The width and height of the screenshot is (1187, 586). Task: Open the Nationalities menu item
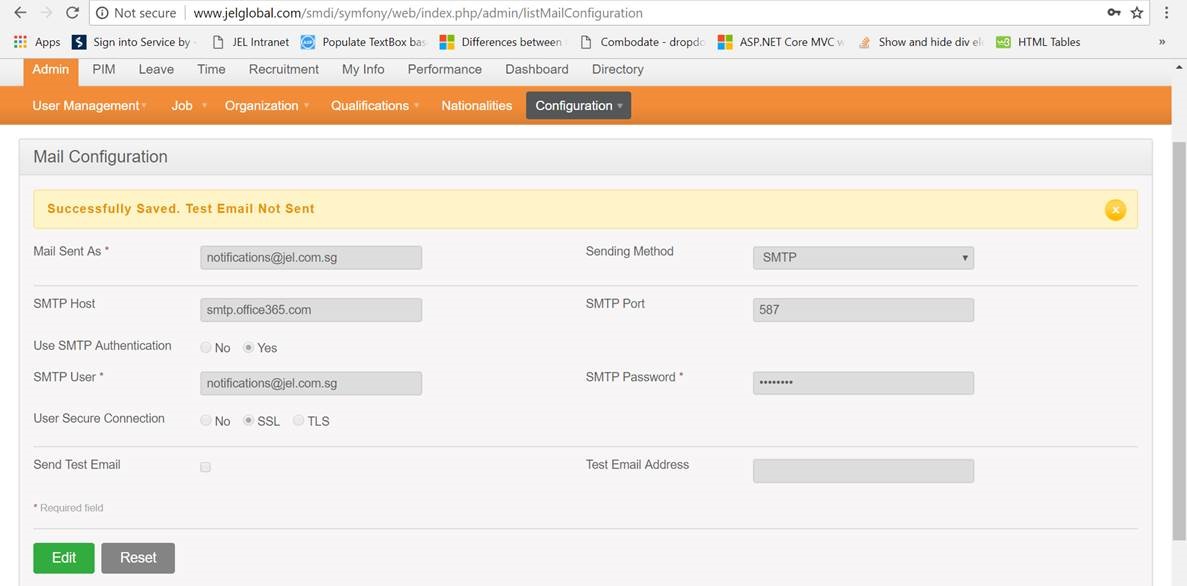pos(476,106)
